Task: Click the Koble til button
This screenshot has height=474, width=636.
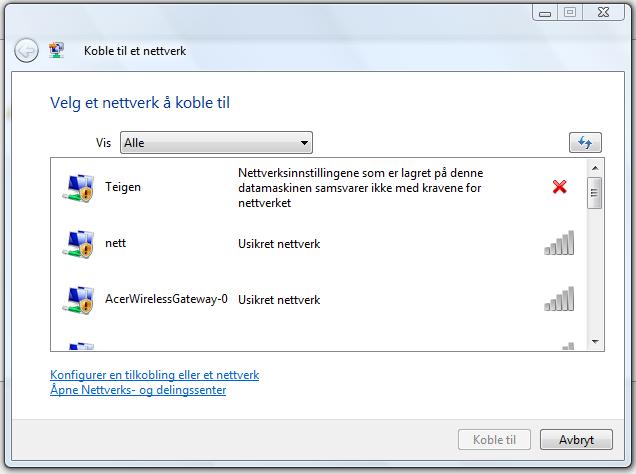Action: pos(494,440)
